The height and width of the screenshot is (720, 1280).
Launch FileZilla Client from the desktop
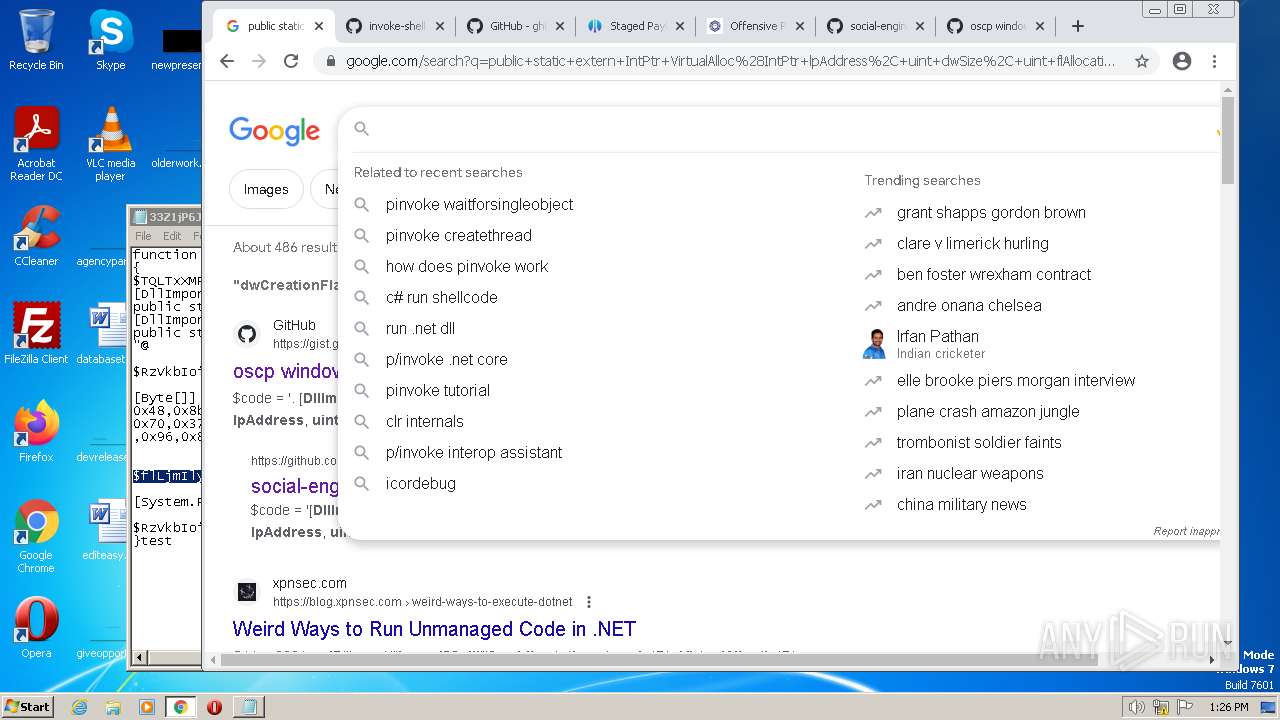[x=36, y=334]
